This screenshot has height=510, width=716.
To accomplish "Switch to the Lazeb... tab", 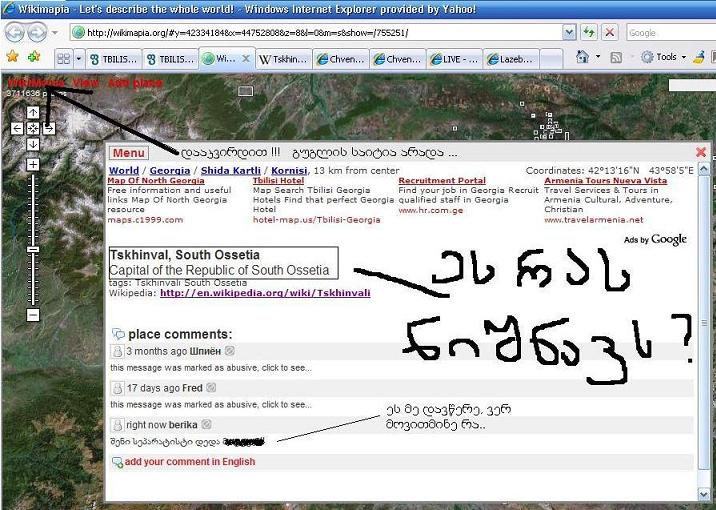I will [x=511, y=59].
